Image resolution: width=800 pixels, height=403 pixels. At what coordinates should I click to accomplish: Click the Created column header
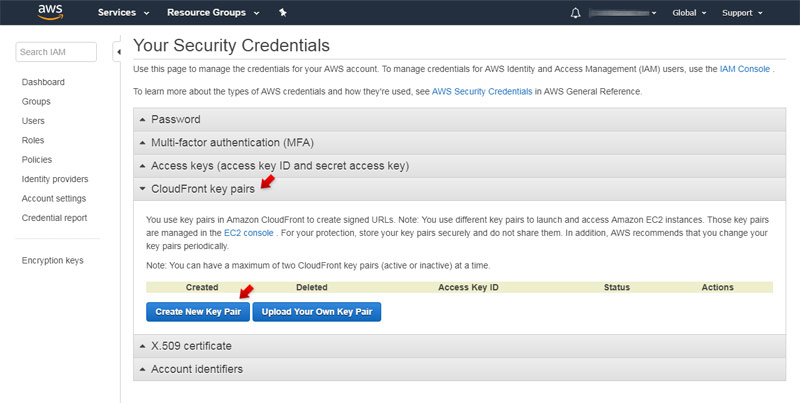point(202,287)
